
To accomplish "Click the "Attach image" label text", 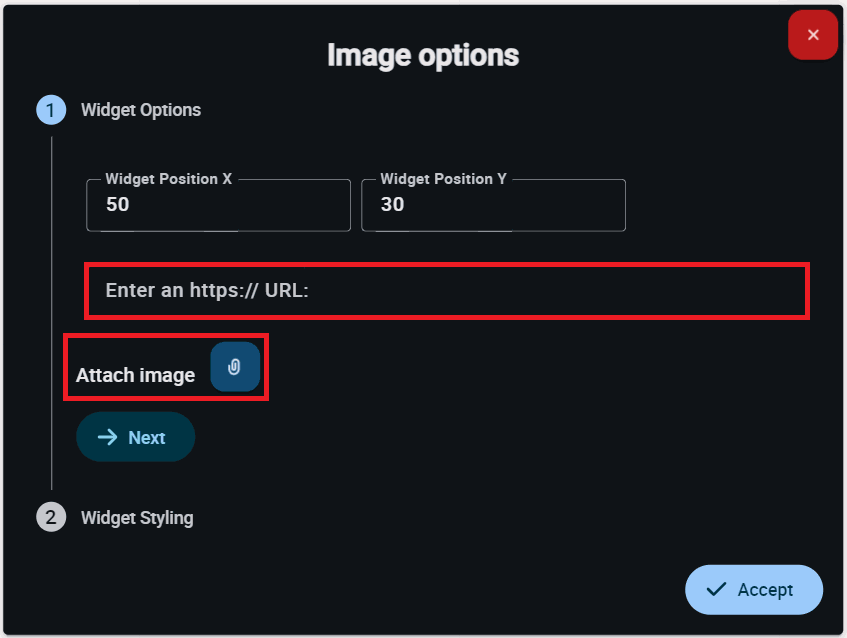I will [x=135, y=376].
